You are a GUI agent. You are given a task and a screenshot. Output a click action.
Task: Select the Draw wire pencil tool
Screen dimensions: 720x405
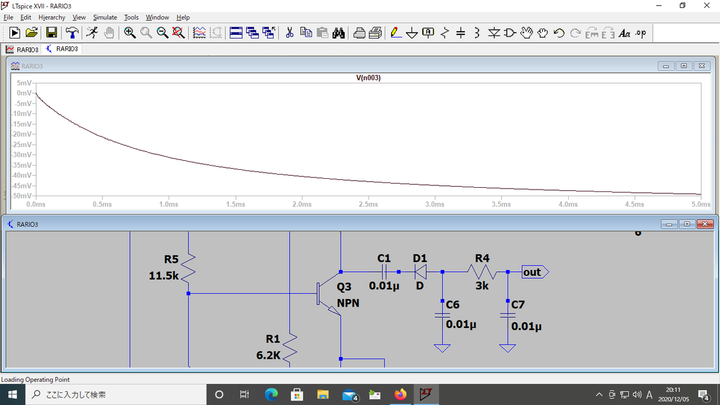tap(396, 33)
